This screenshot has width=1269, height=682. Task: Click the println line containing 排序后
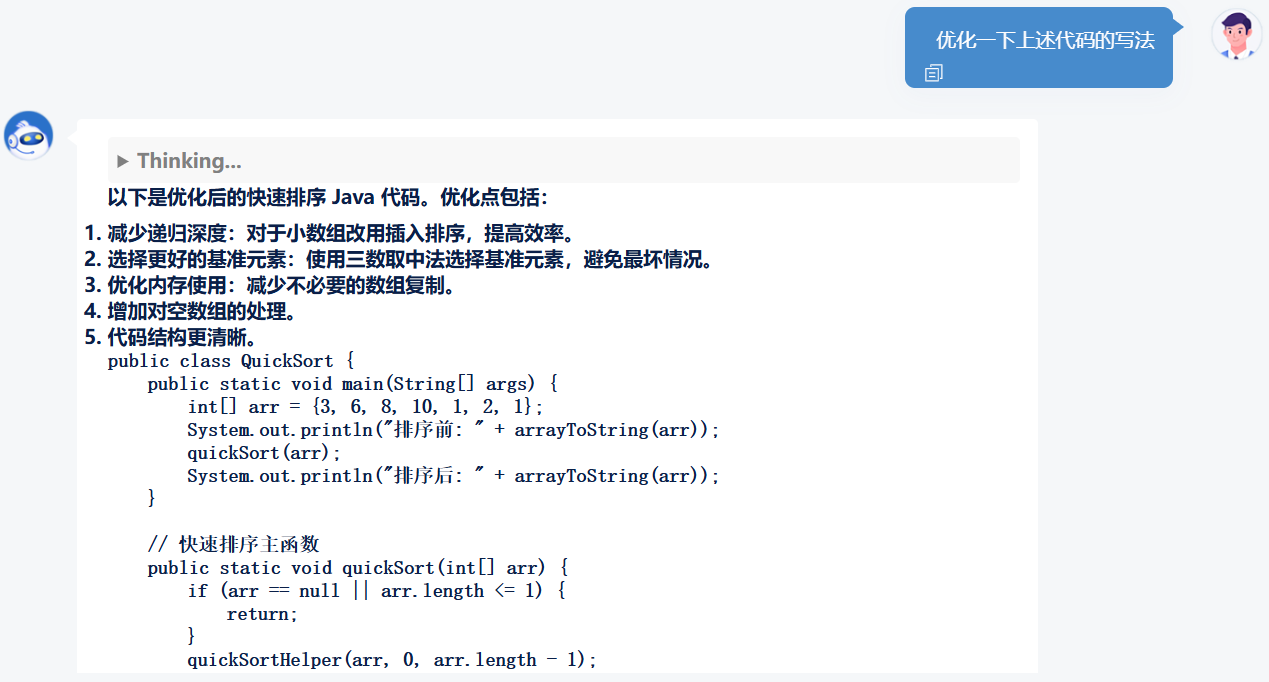[453, 476]
